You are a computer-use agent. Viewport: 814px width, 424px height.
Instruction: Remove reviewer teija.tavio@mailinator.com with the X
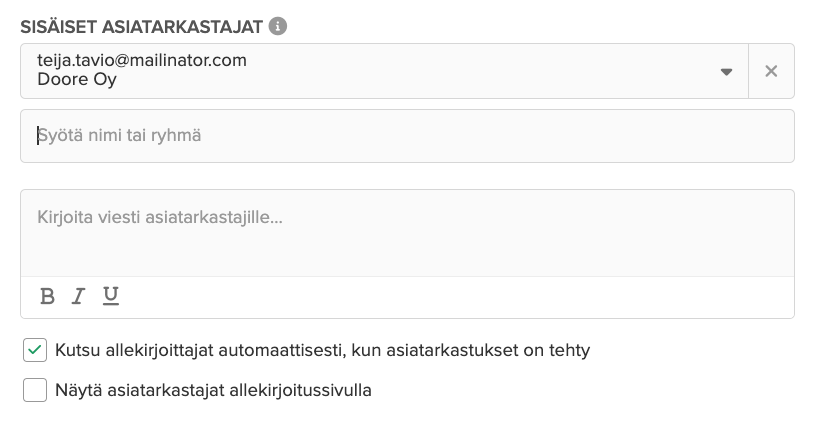click(x=771, y=71)
